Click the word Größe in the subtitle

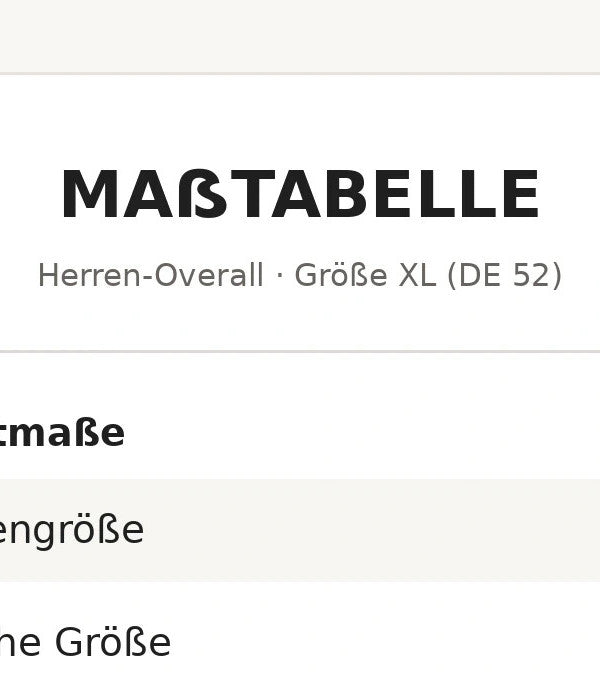[x=341, y=275]
